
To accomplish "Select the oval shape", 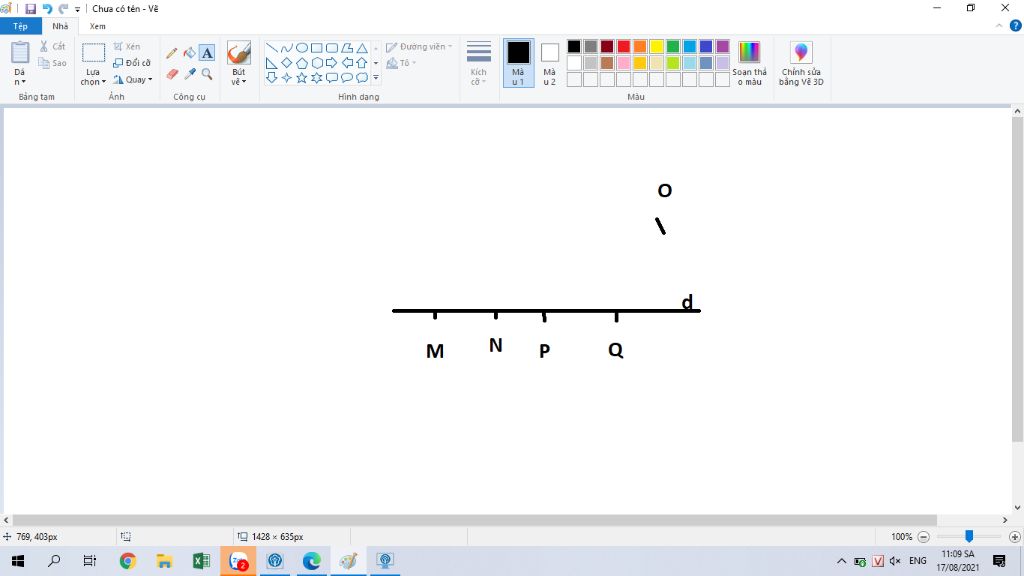I will point(302,48).
